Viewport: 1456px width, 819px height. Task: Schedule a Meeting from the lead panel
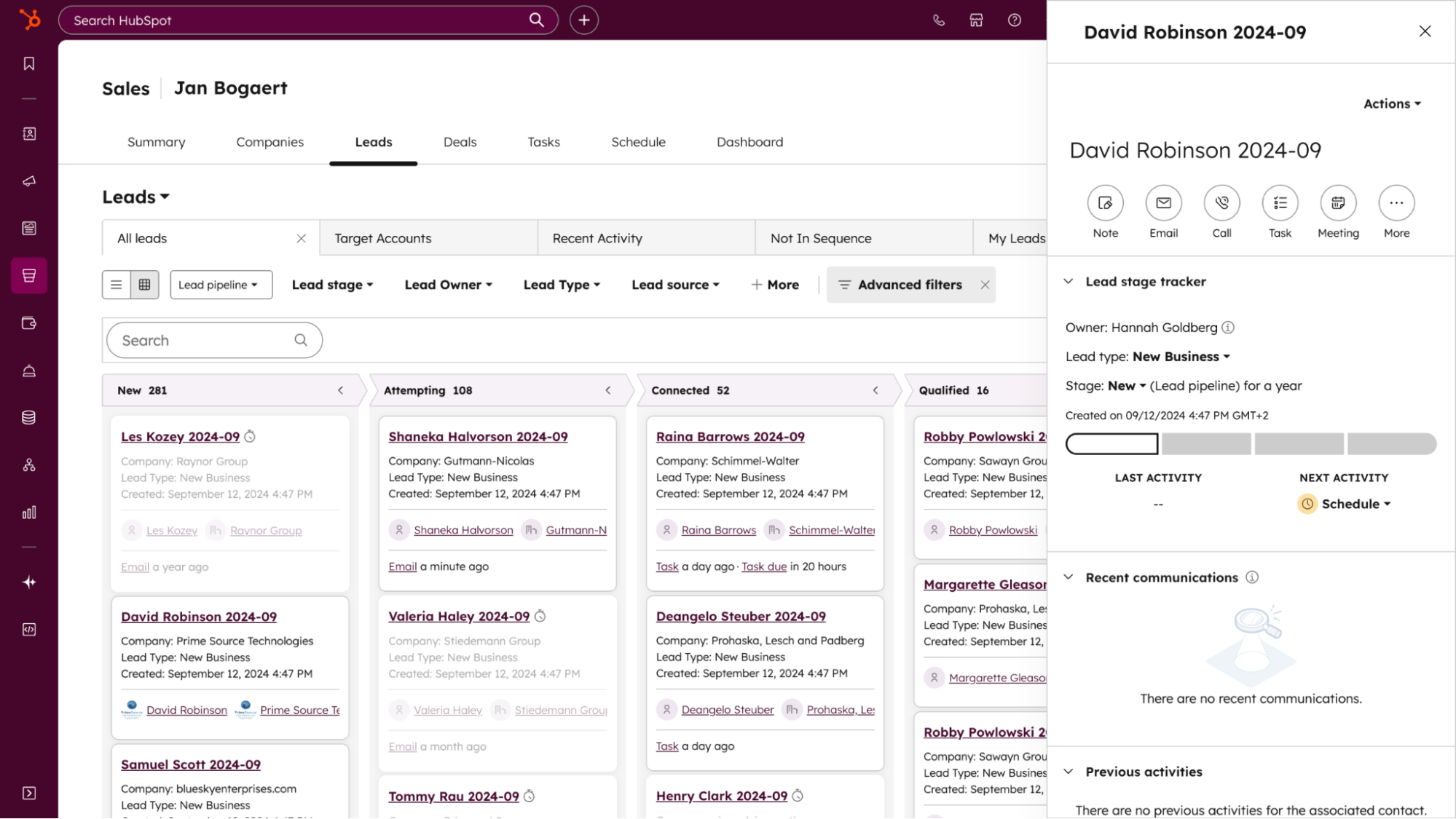[1339, 203]
